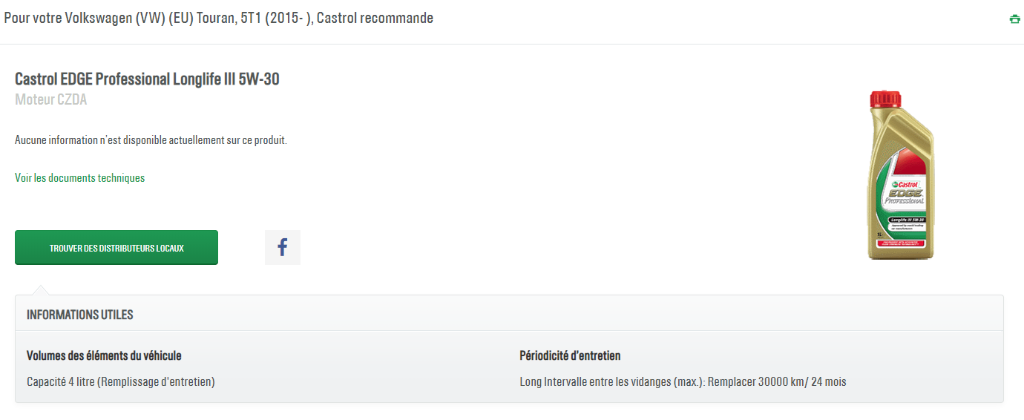Share the product on Facebook

coord(282,247)
